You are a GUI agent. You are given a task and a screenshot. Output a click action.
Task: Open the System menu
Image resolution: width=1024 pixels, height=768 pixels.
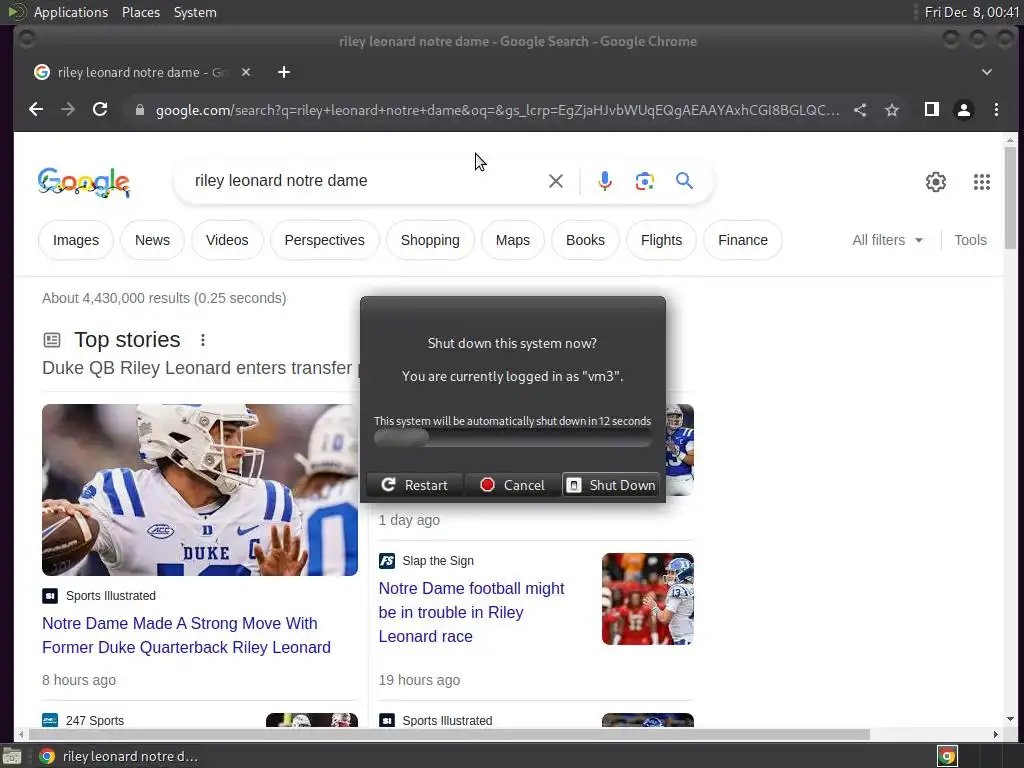pos(195,12)
